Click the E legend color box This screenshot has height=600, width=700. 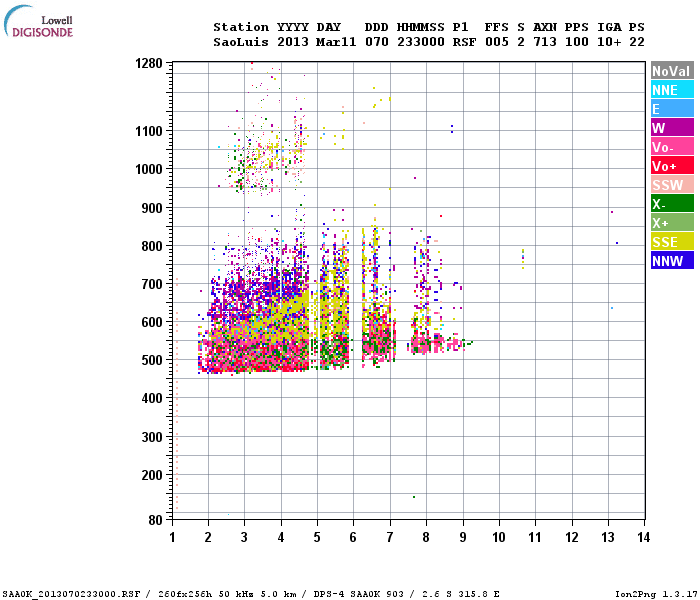pos(672,109)
